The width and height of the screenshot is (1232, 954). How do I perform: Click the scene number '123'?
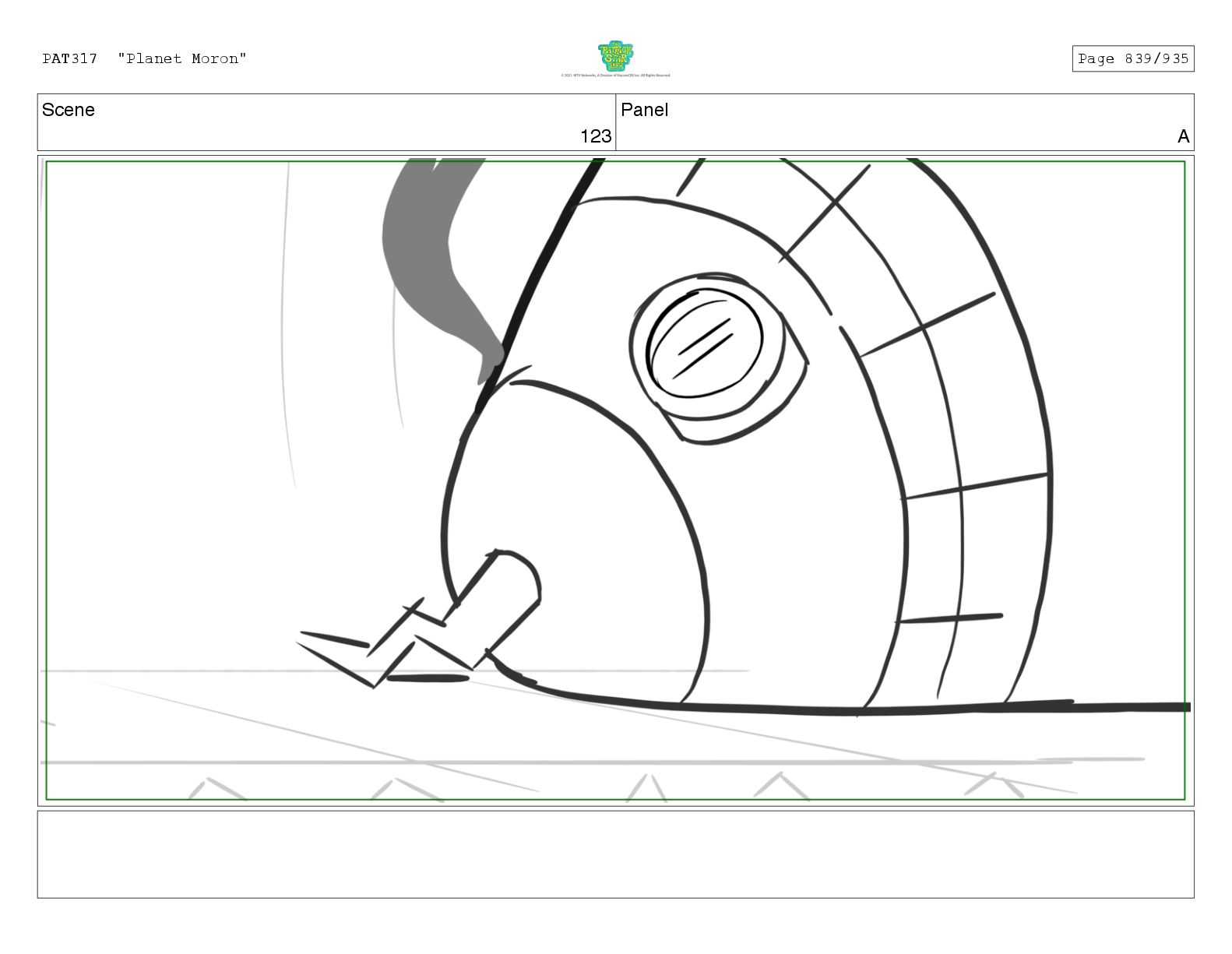(596, 136)
